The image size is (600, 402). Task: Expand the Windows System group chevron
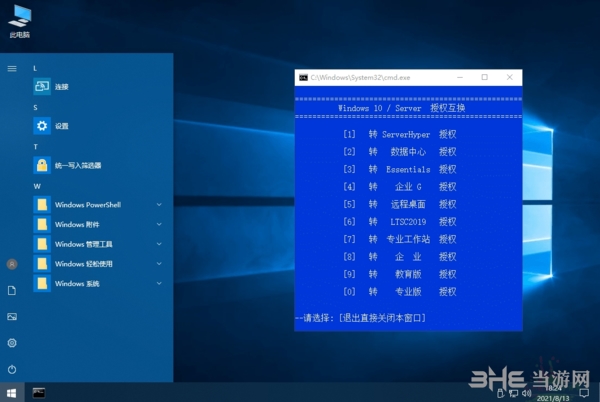(x=159, y=283)
